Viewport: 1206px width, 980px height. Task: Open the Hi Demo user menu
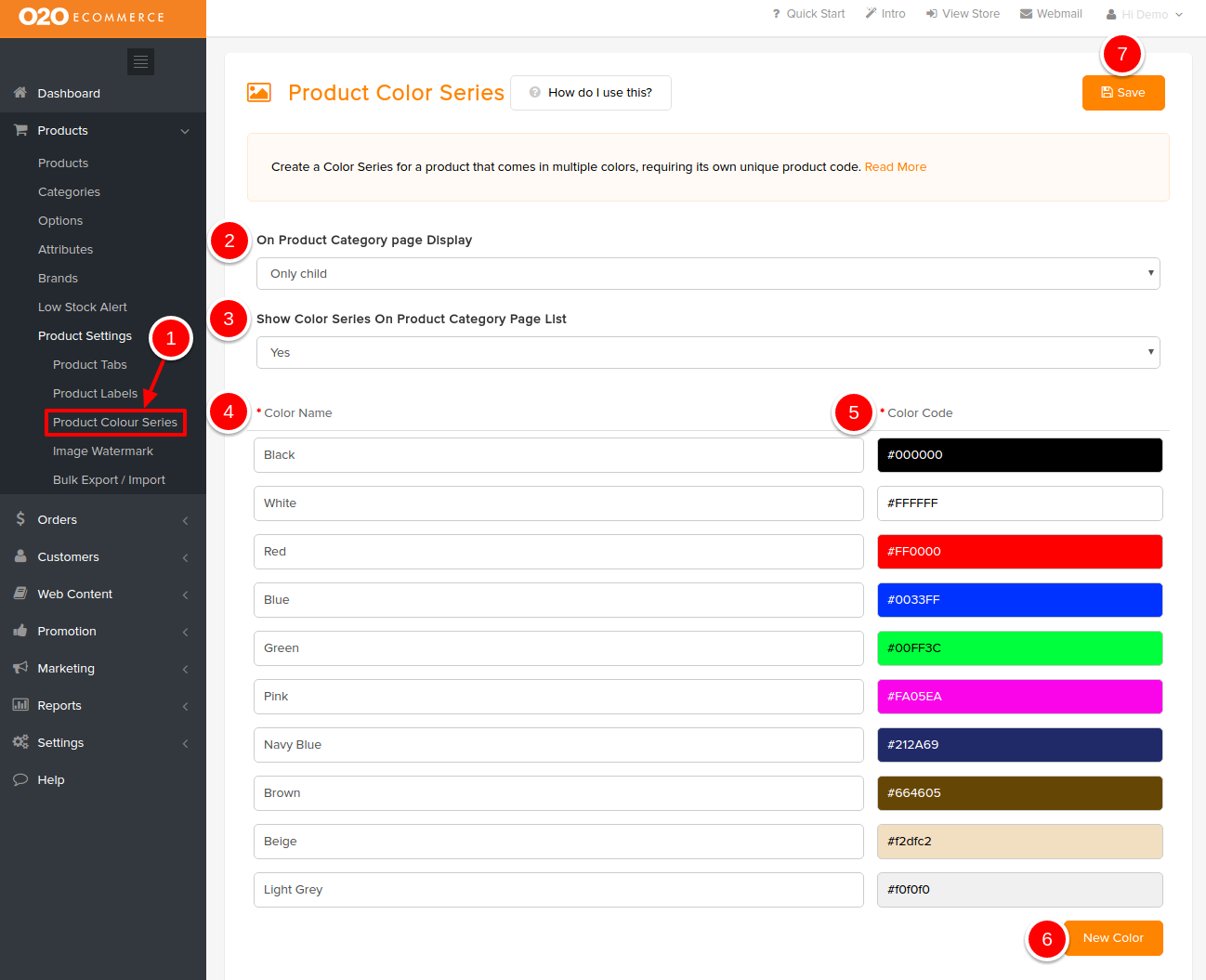coord(1145,14)
